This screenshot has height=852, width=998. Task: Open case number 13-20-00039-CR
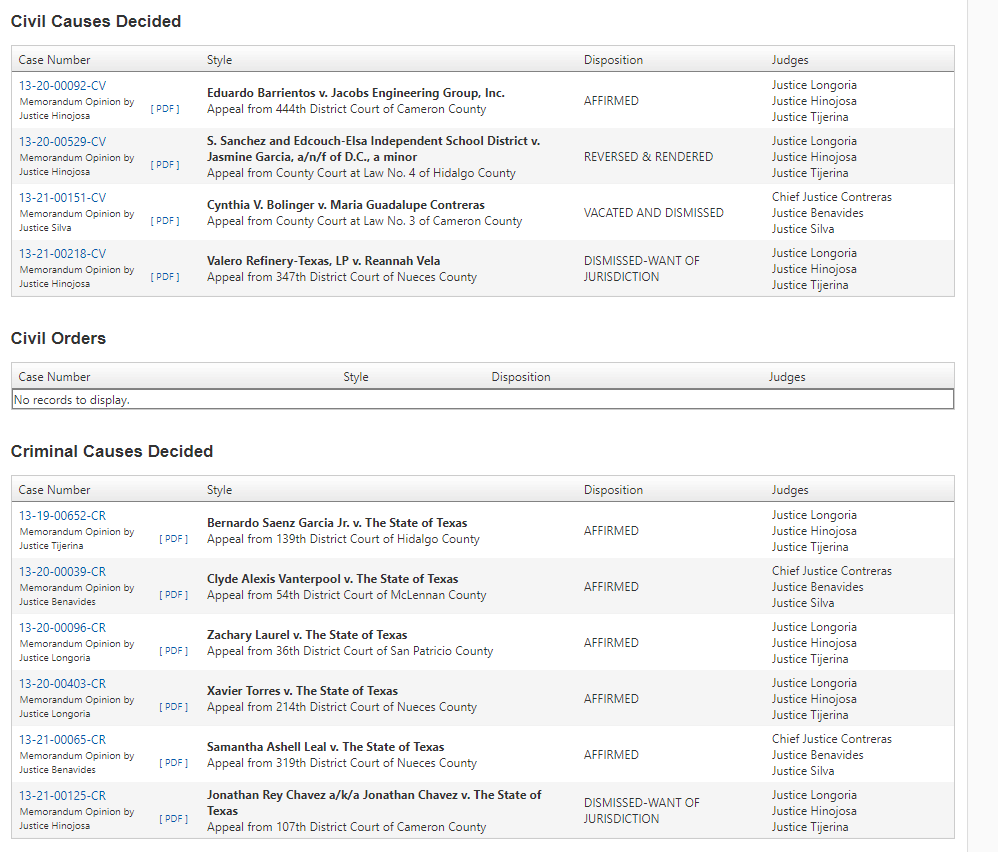(62, 572)
